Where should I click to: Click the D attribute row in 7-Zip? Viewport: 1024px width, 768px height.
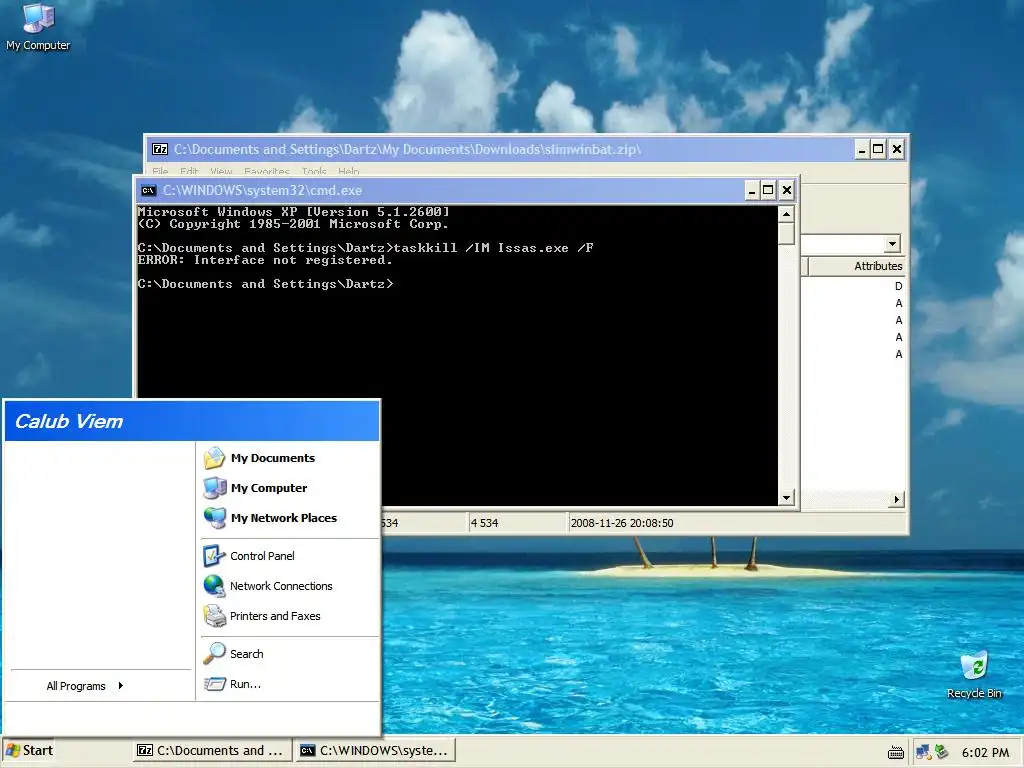click(x=899, y=286)
